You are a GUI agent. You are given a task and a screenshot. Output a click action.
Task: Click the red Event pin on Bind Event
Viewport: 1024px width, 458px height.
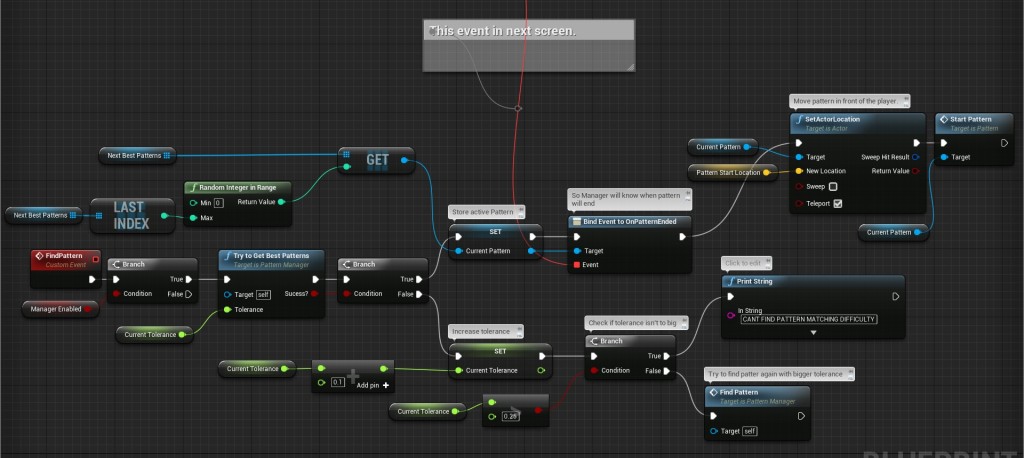tap(576, 265)
